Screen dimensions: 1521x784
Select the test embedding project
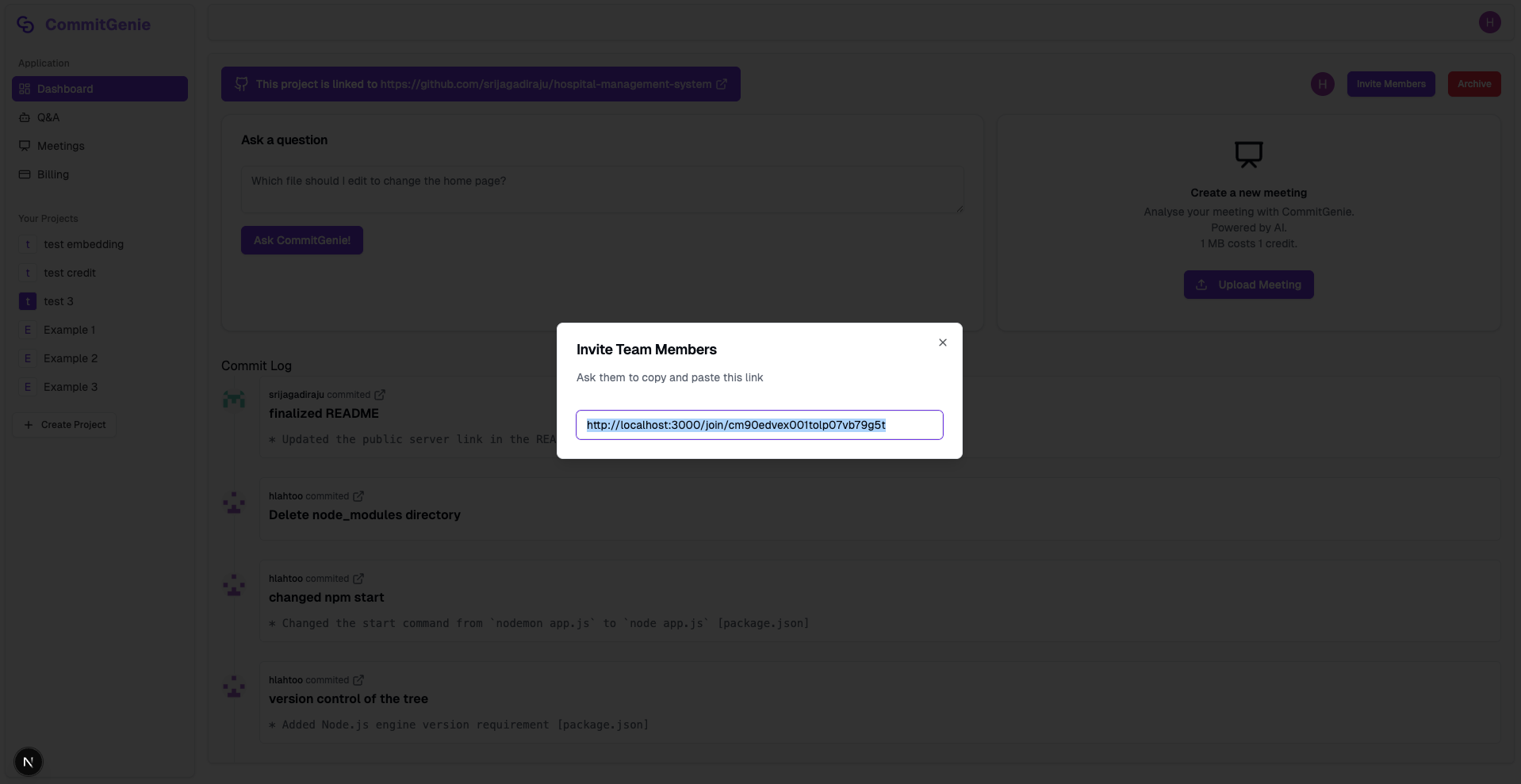tap(100, 244)
